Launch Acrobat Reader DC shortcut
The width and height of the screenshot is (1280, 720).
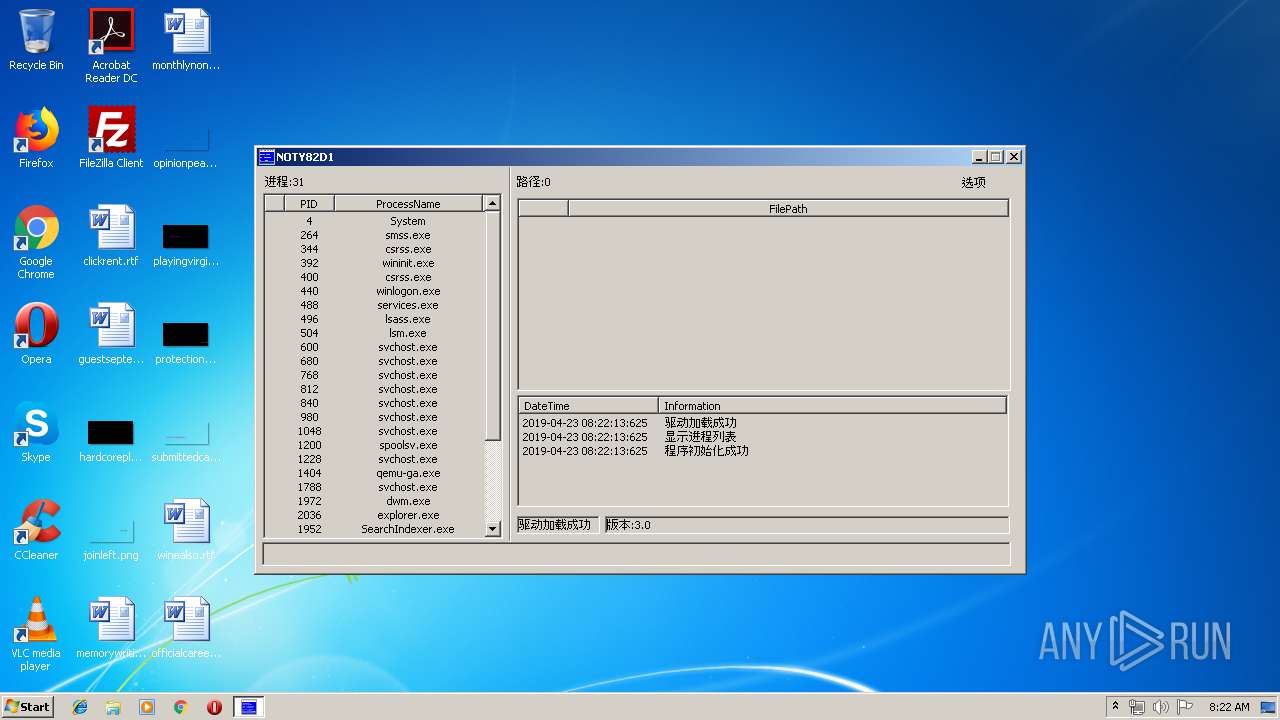point(111,46)
